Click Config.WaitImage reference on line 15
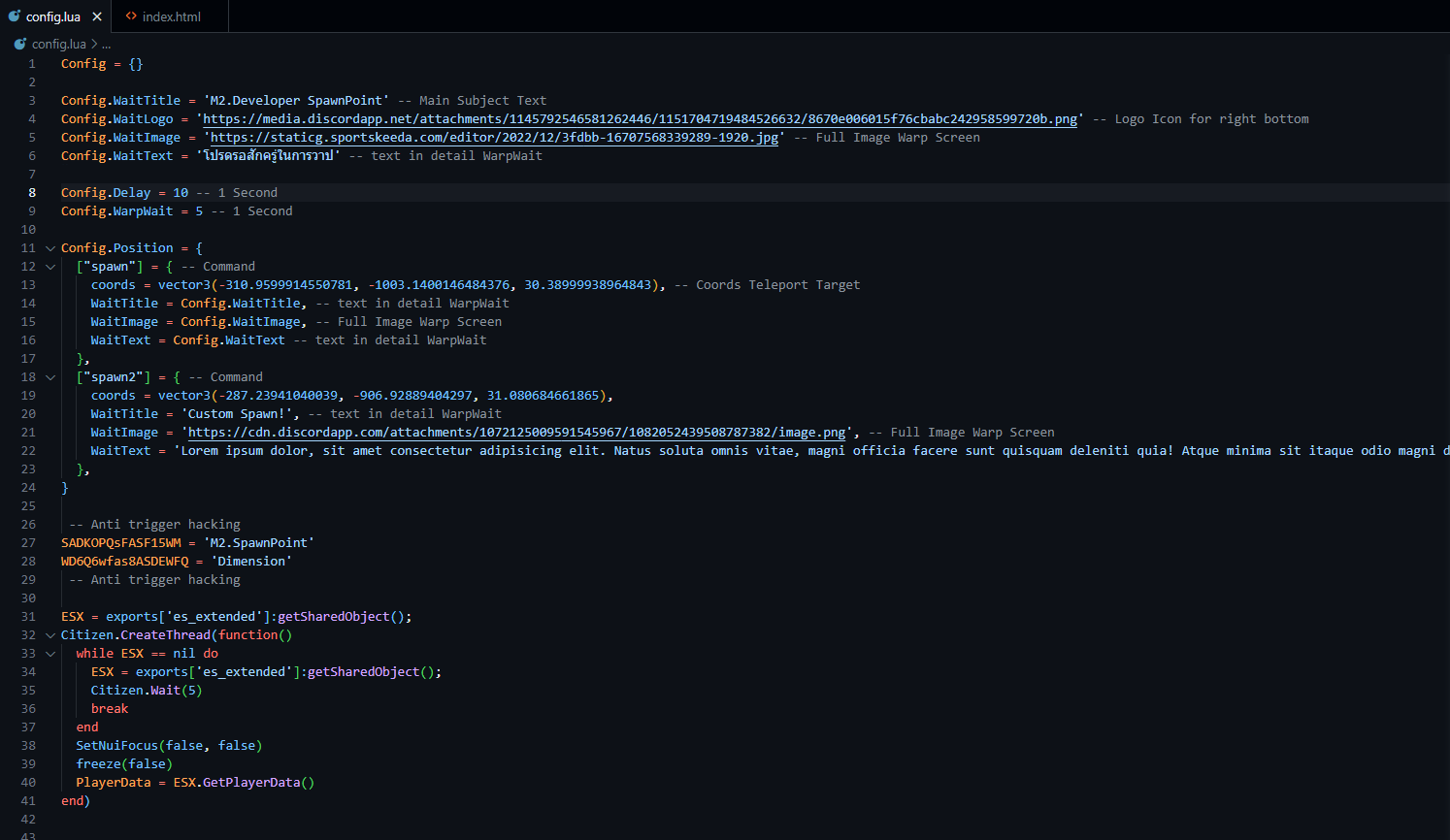Image resolution: width=1450 pixels, height=840 pixels. click(x=241, y=322)
